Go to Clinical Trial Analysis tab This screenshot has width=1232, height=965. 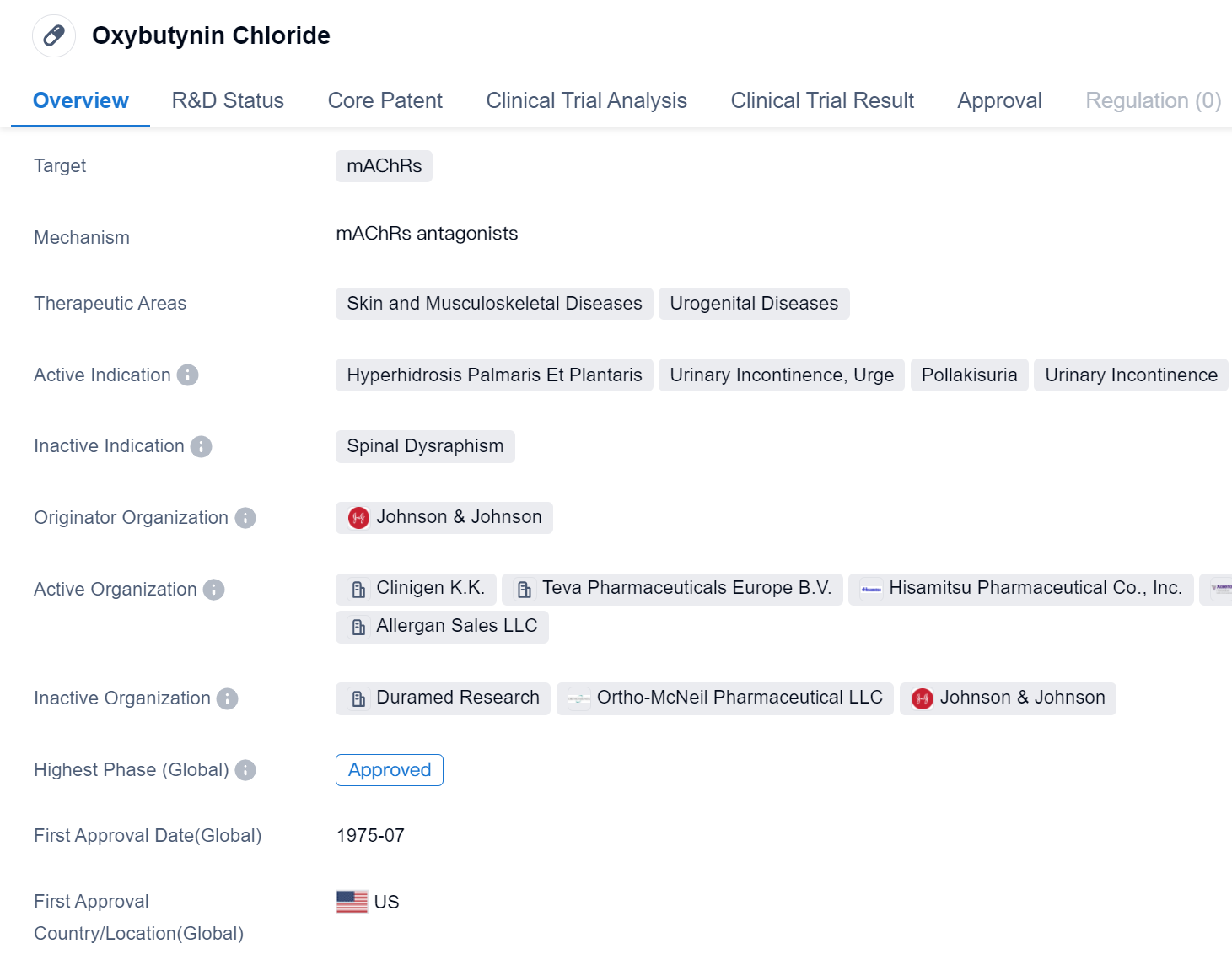click(586, 100)
